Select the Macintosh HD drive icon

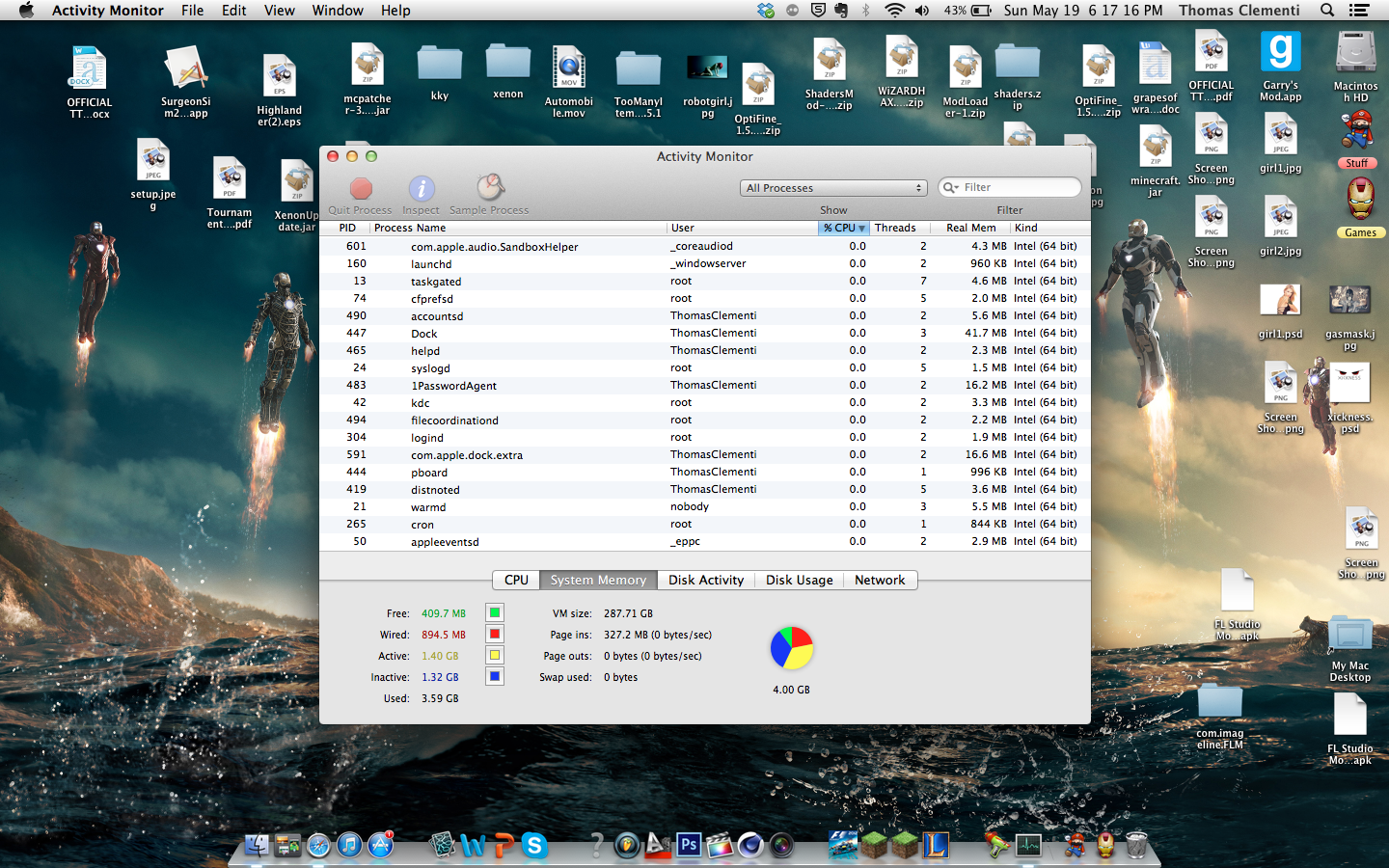pyautogui.click(x=1355, y=66)
